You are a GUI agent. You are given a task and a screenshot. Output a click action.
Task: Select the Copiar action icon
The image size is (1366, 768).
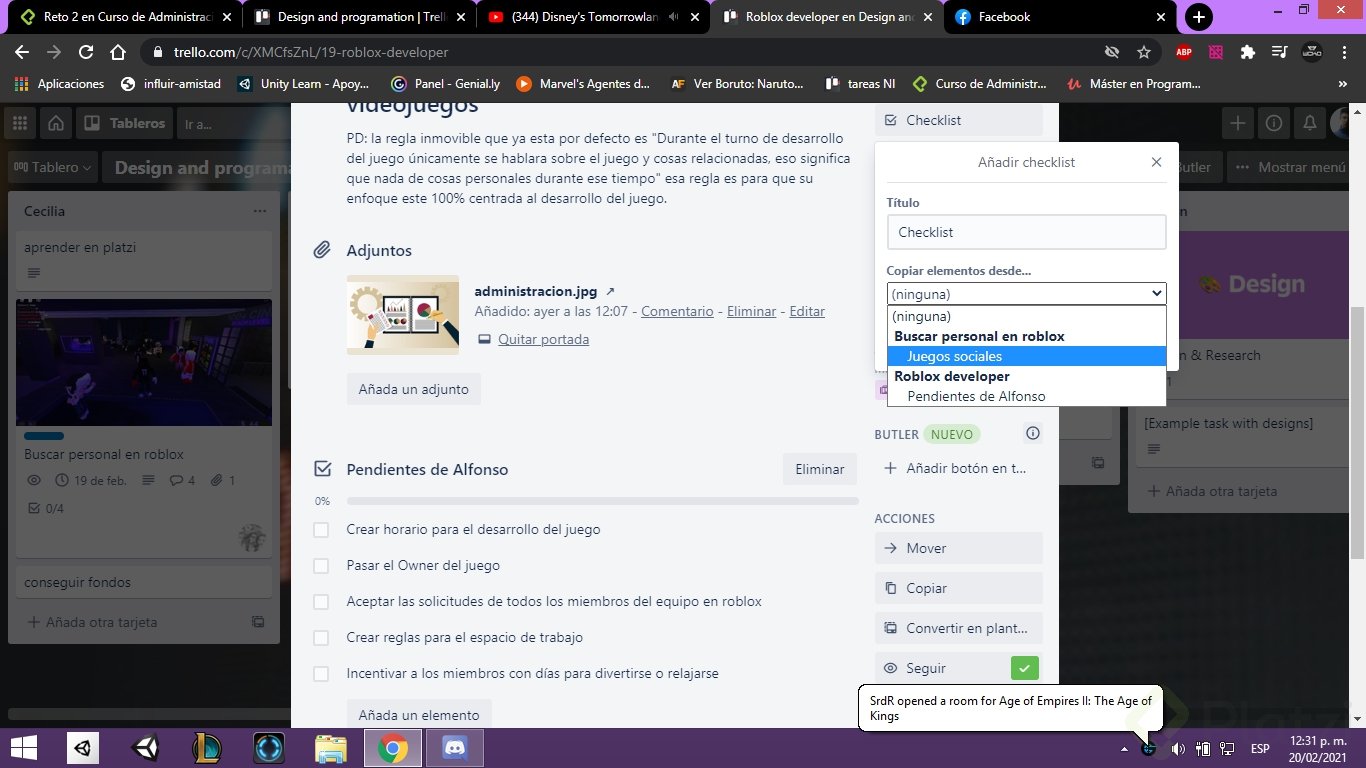coord(892,588)
